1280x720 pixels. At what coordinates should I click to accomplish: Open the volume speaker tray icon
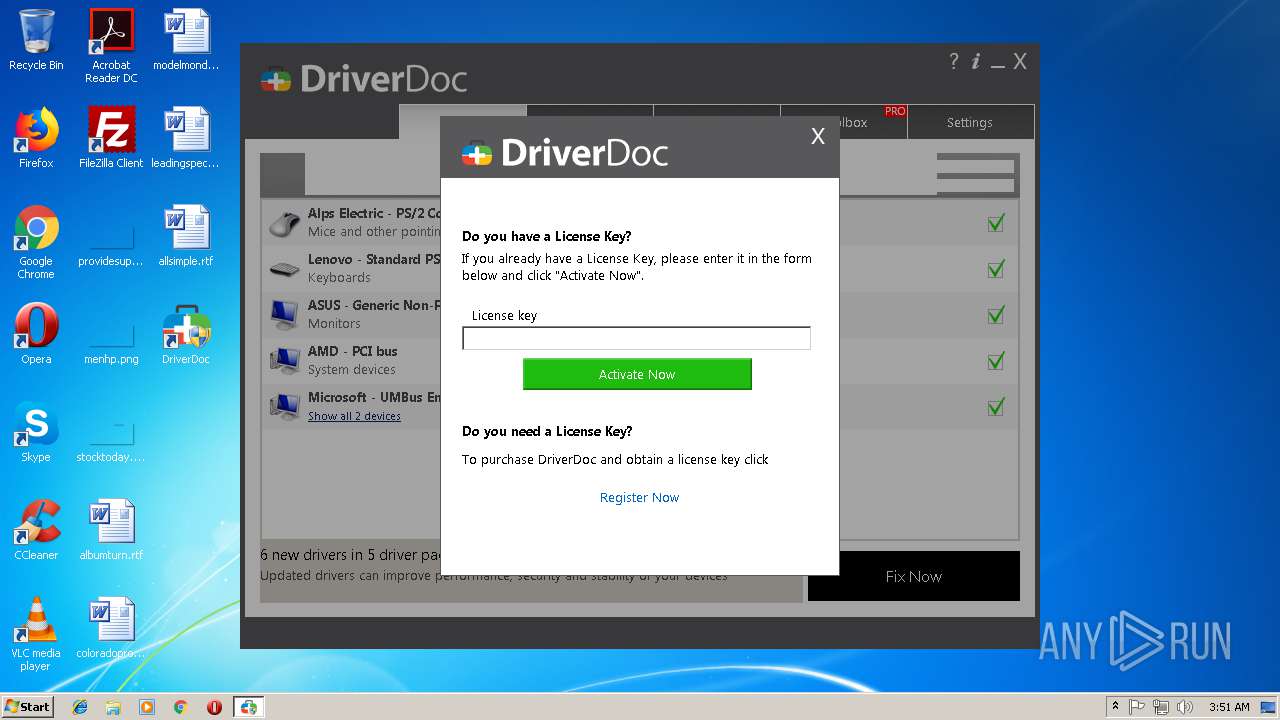click(x=1185, y=707)
